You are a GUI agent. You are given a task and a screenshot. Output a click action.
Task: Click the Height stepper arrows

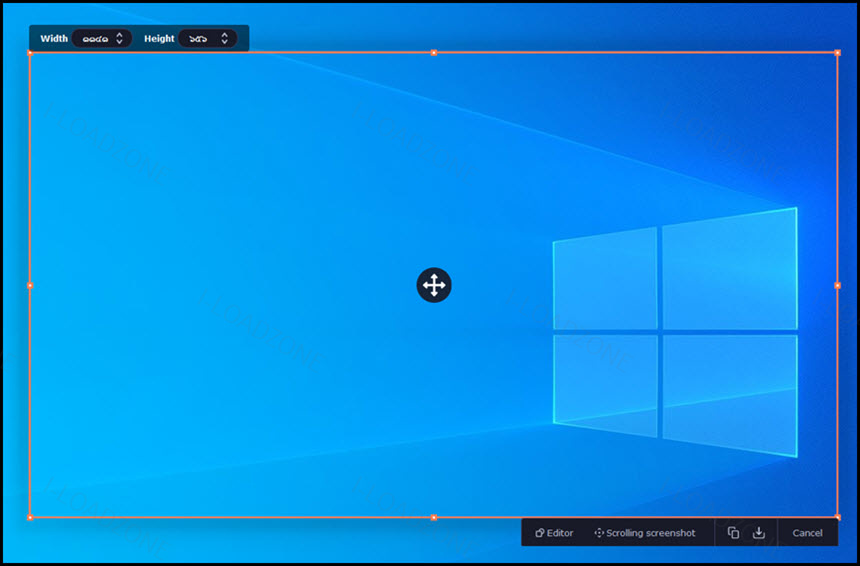pyautogui.click(x=224, y=38)
